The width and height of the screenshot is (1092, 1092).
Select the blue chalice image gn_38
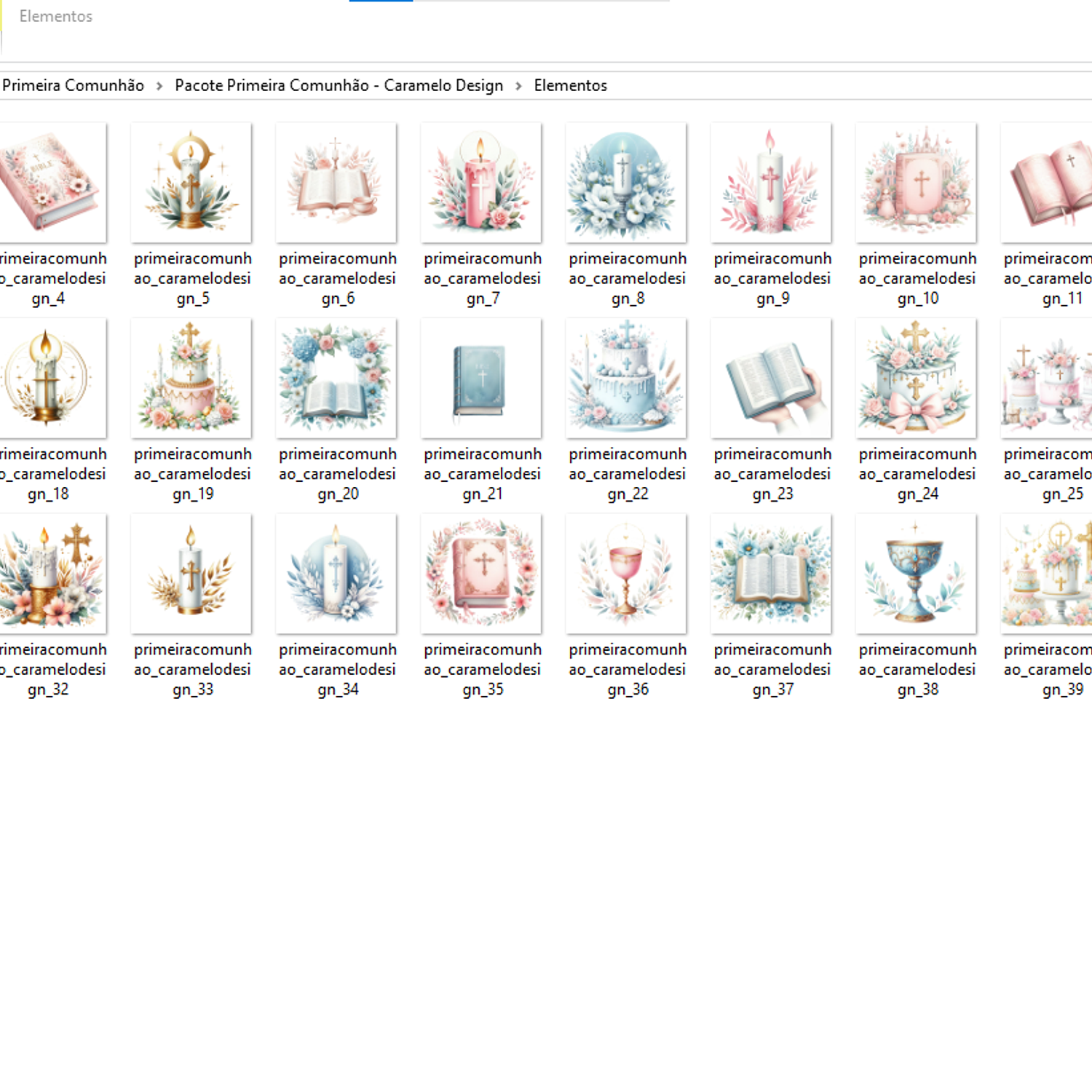(x=916, y=574)
